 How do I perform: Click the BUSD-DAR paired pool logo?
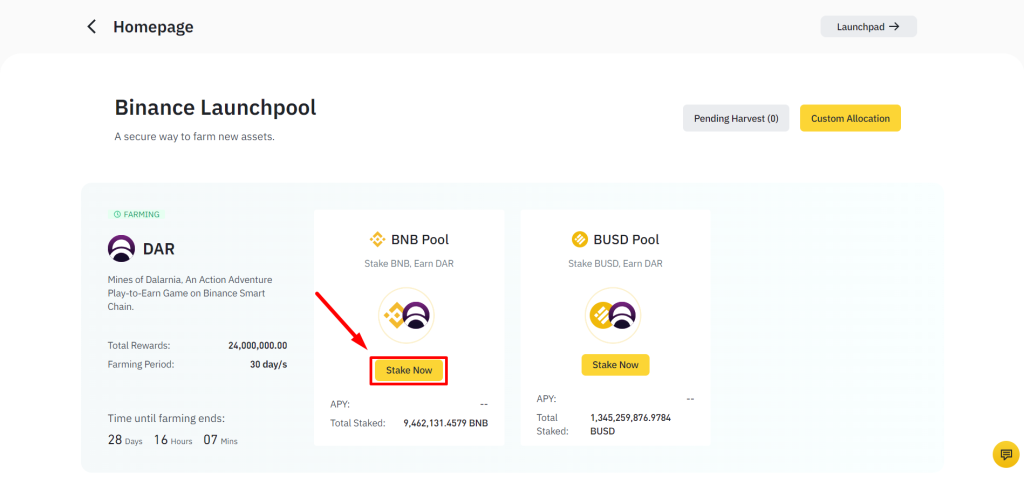[613, 316]
